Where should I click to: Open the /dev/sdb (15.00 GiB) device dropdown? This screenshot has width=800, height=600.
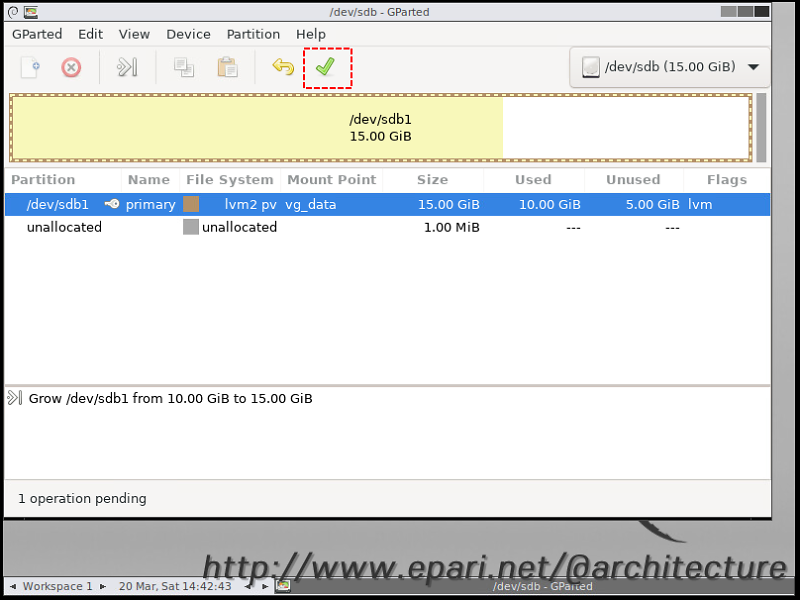click(x=669, y=67)
